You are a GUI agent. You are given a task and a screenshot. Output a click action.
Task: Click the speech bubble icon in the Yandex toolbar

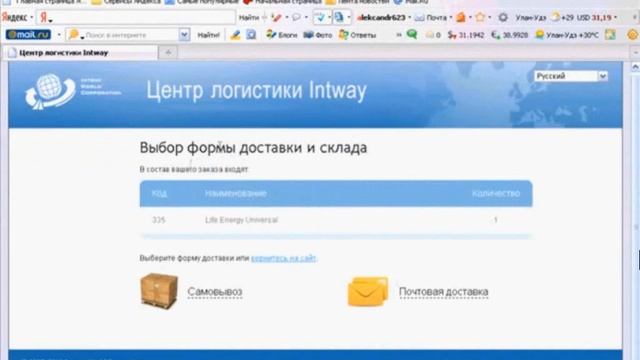coord(296,18)
